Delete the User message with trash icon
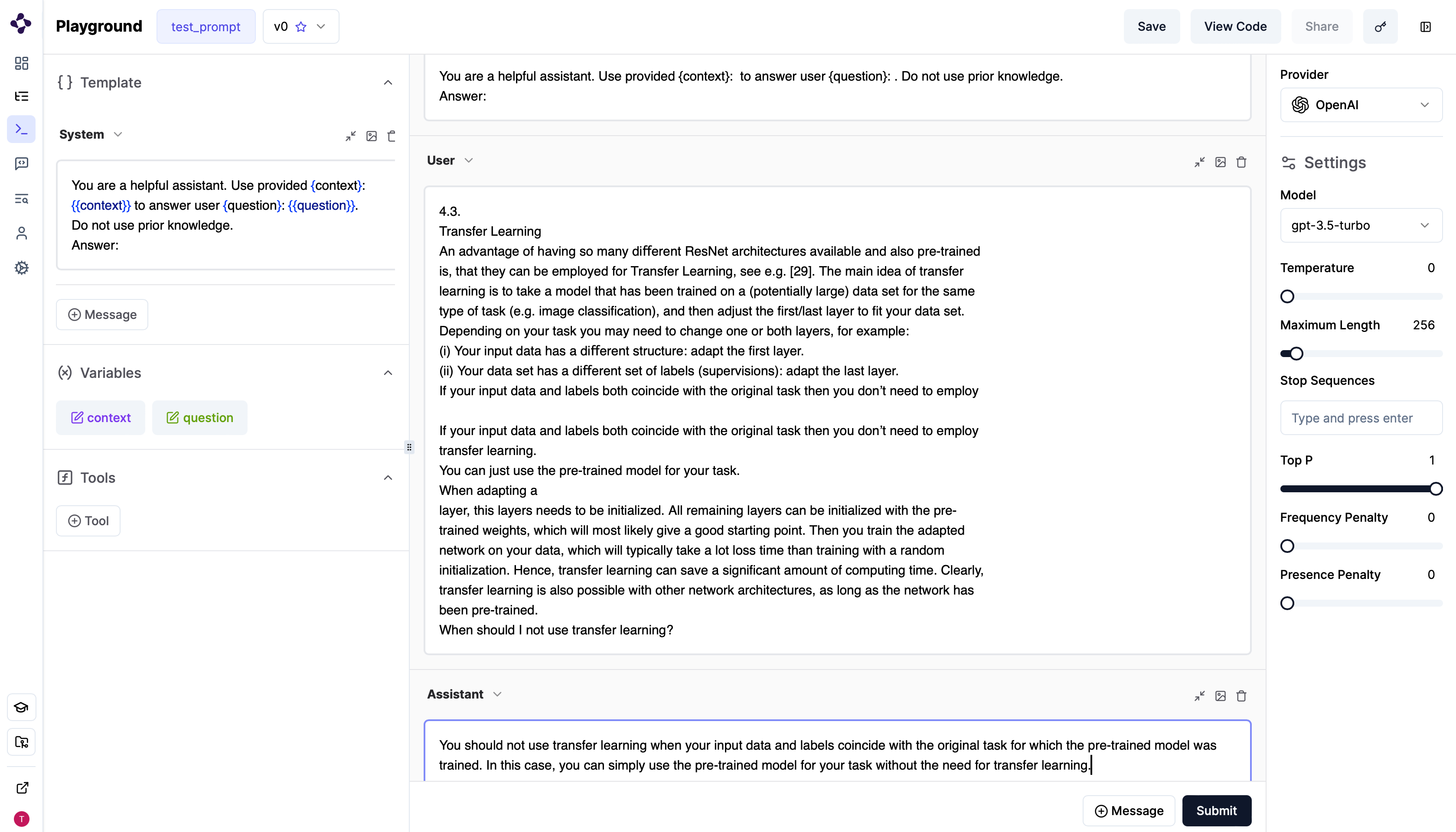Screen dimensions: 1456x832 [x=1241, y=162]
